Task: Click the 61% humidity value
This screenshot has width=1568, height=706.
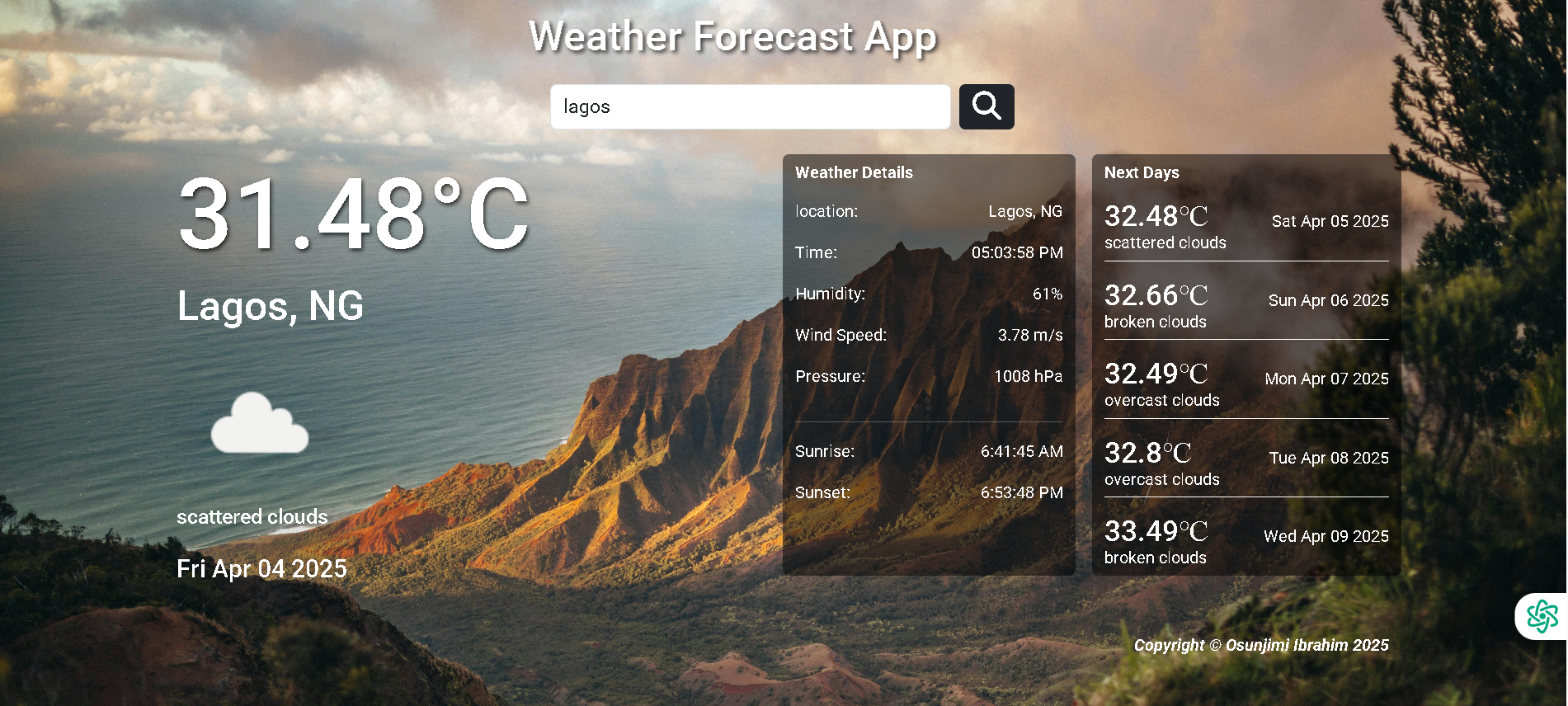Action: coord(1047,294)
